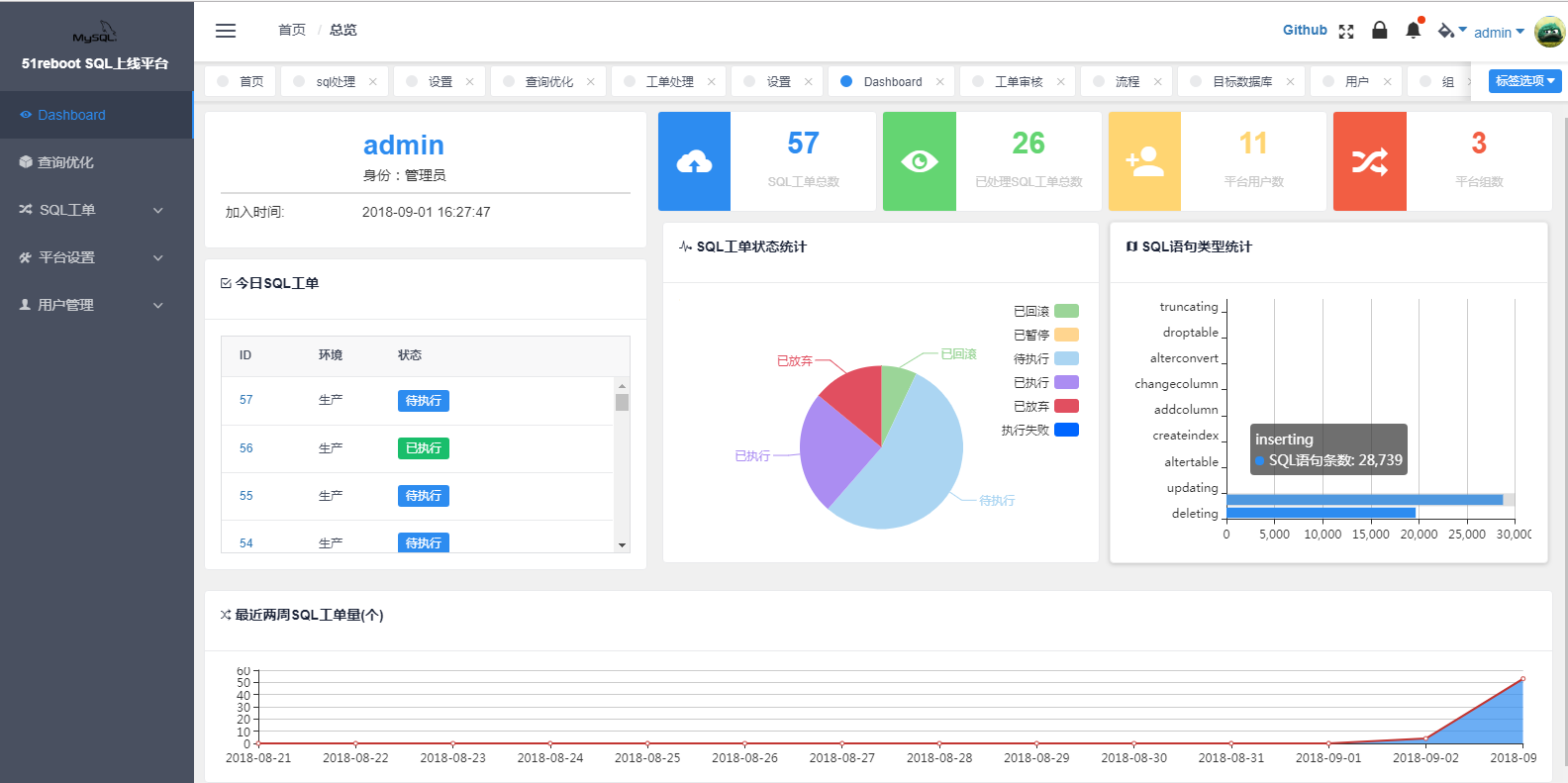Open the admin user dropdown

point(1499,33)
